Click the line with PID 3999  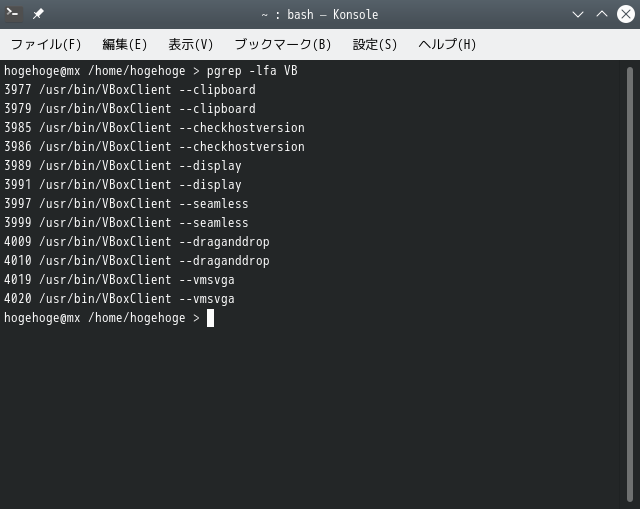pos(126,223)
